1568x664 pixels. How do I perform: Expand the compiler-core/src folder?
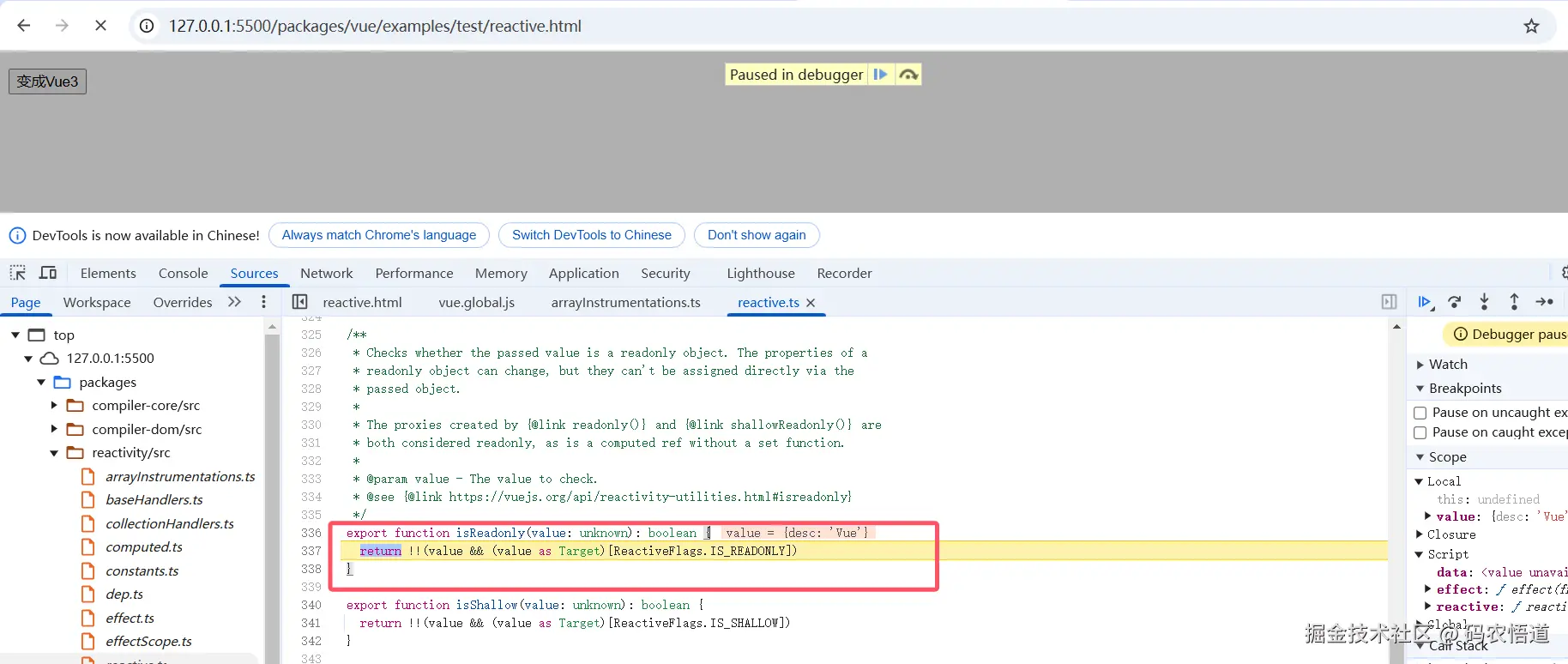pos(54,405)
